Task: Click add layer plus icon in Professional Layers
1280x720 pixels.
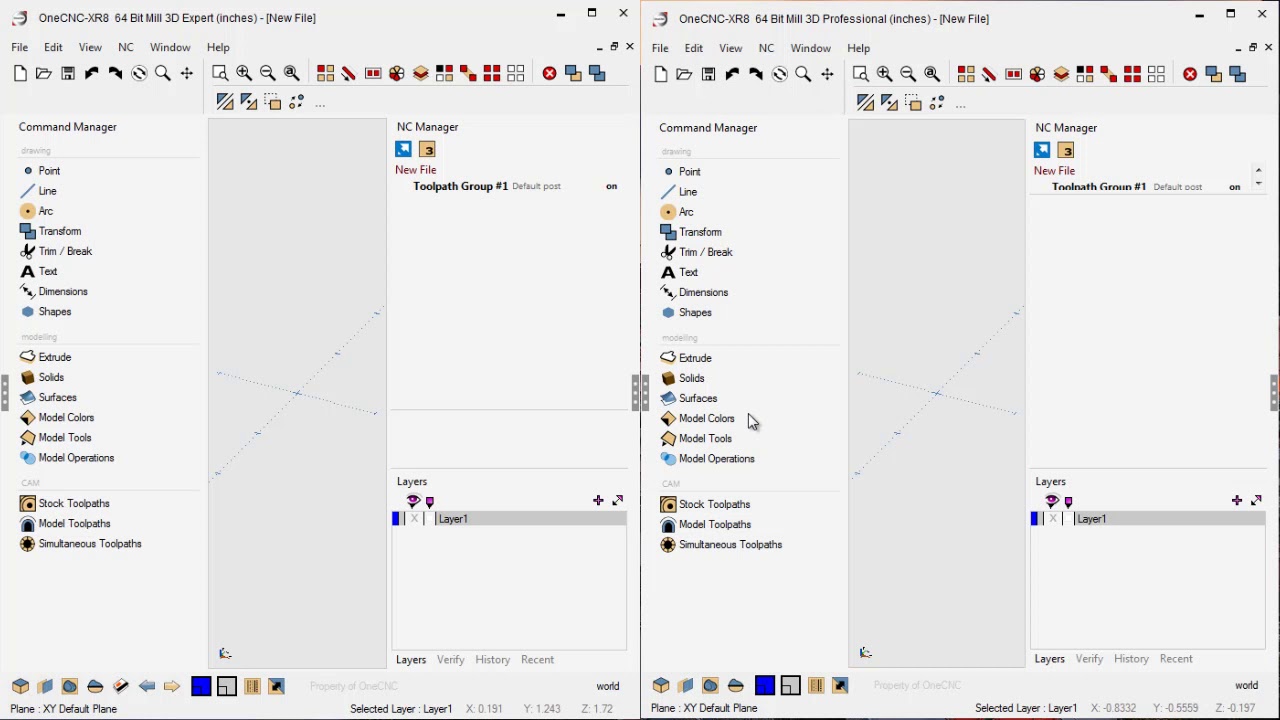Action: 1237,500
